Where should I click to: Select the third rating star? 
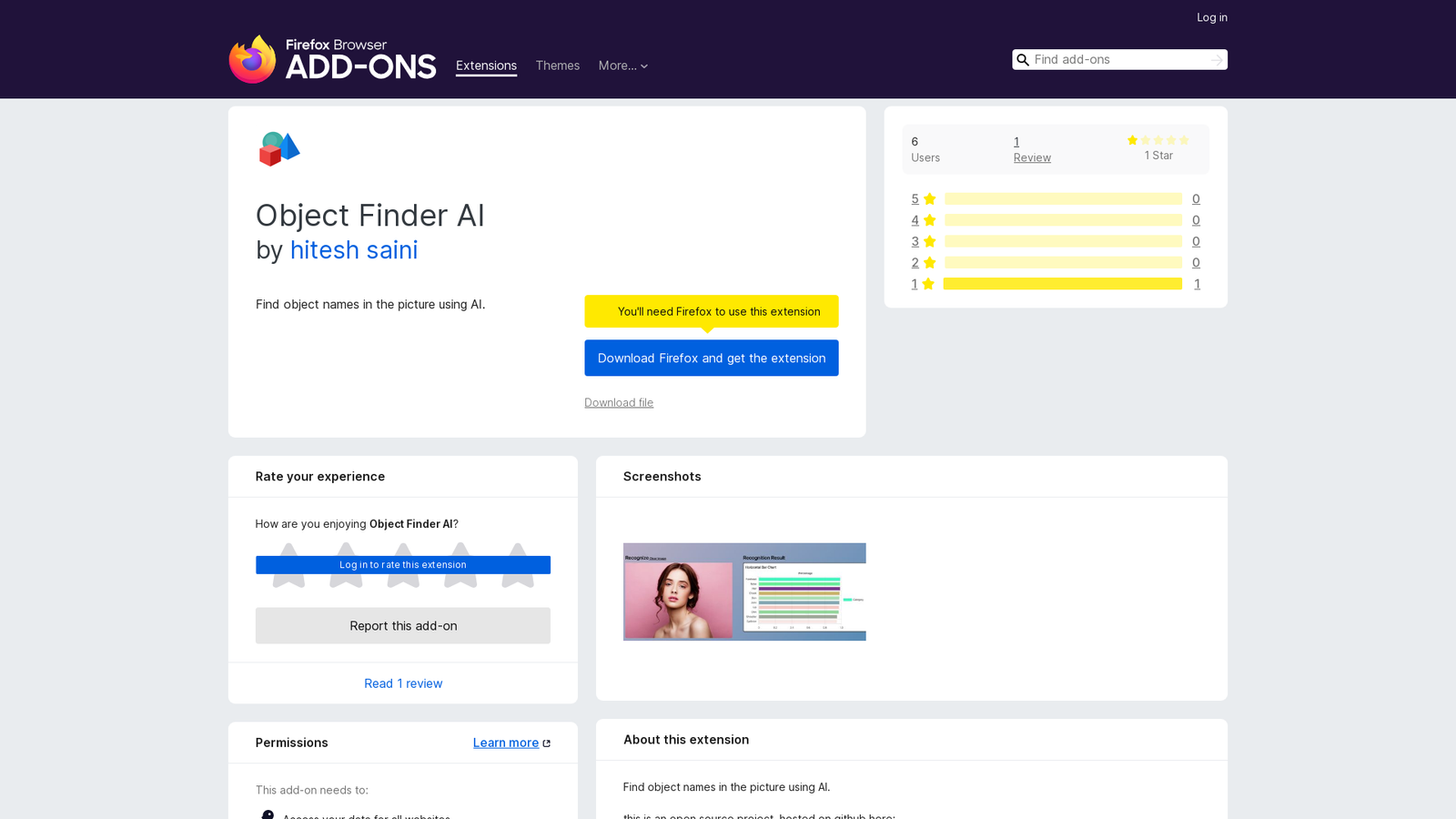403,565
